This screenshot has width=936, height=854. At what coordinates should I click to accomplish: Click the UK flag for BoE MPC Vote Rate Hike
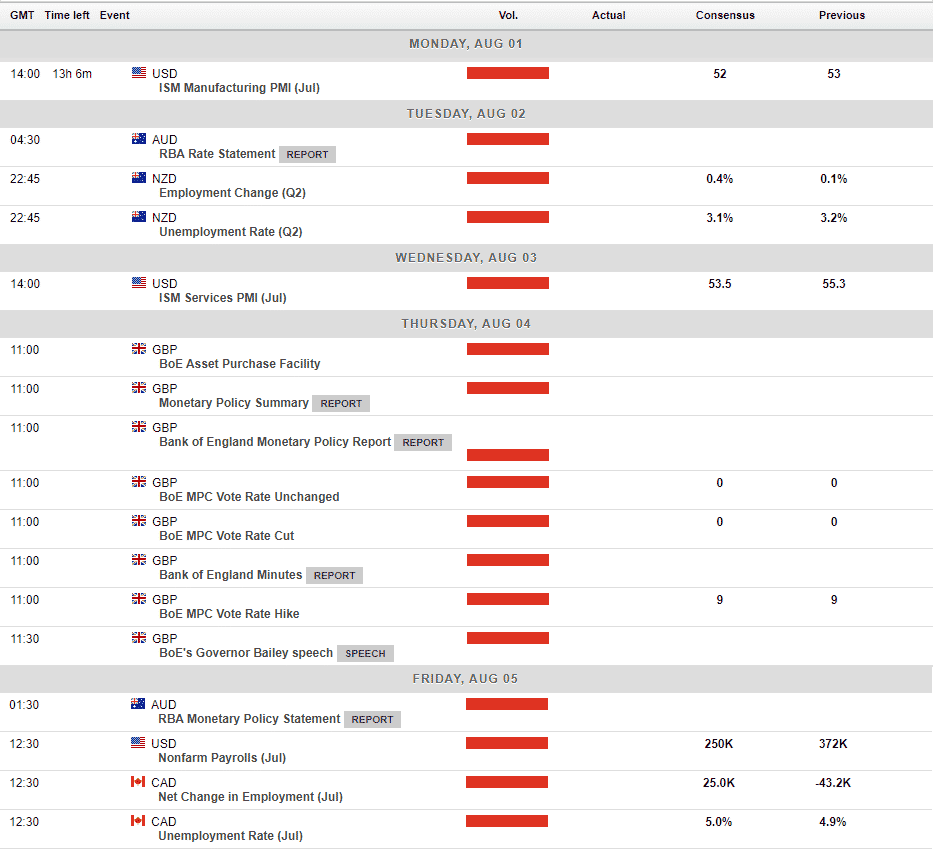point(138,599)
